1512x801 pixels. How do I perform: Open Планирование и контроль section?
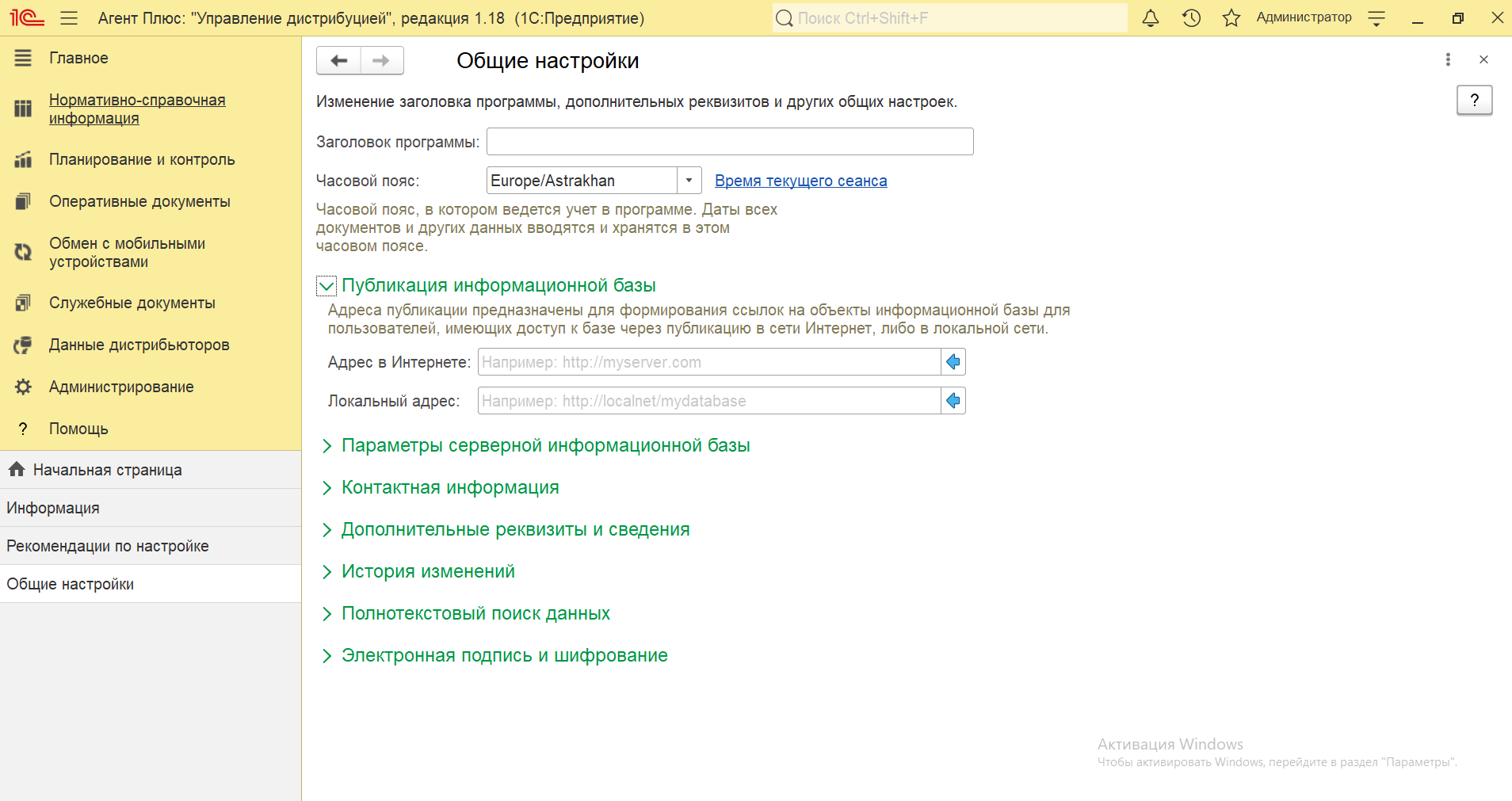tap(142, 159)
